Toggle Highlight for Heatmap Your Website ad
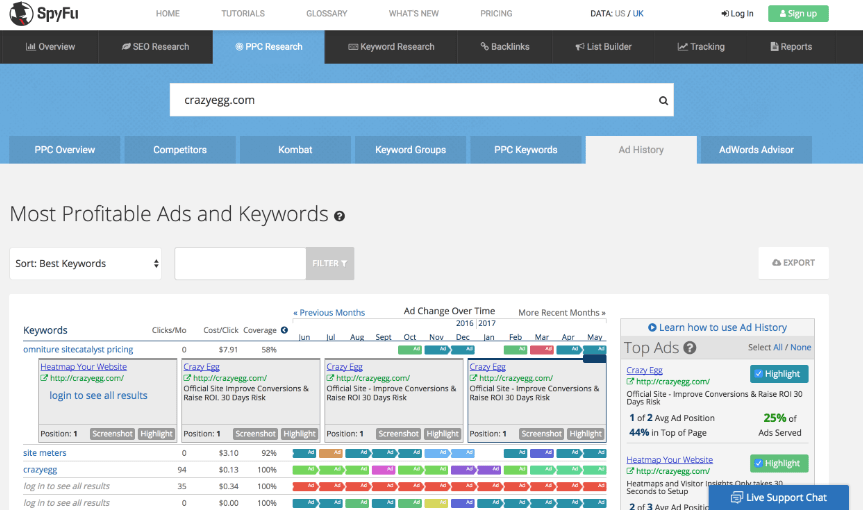The width and height of the screenshot is (863, 510). [779, 463]
